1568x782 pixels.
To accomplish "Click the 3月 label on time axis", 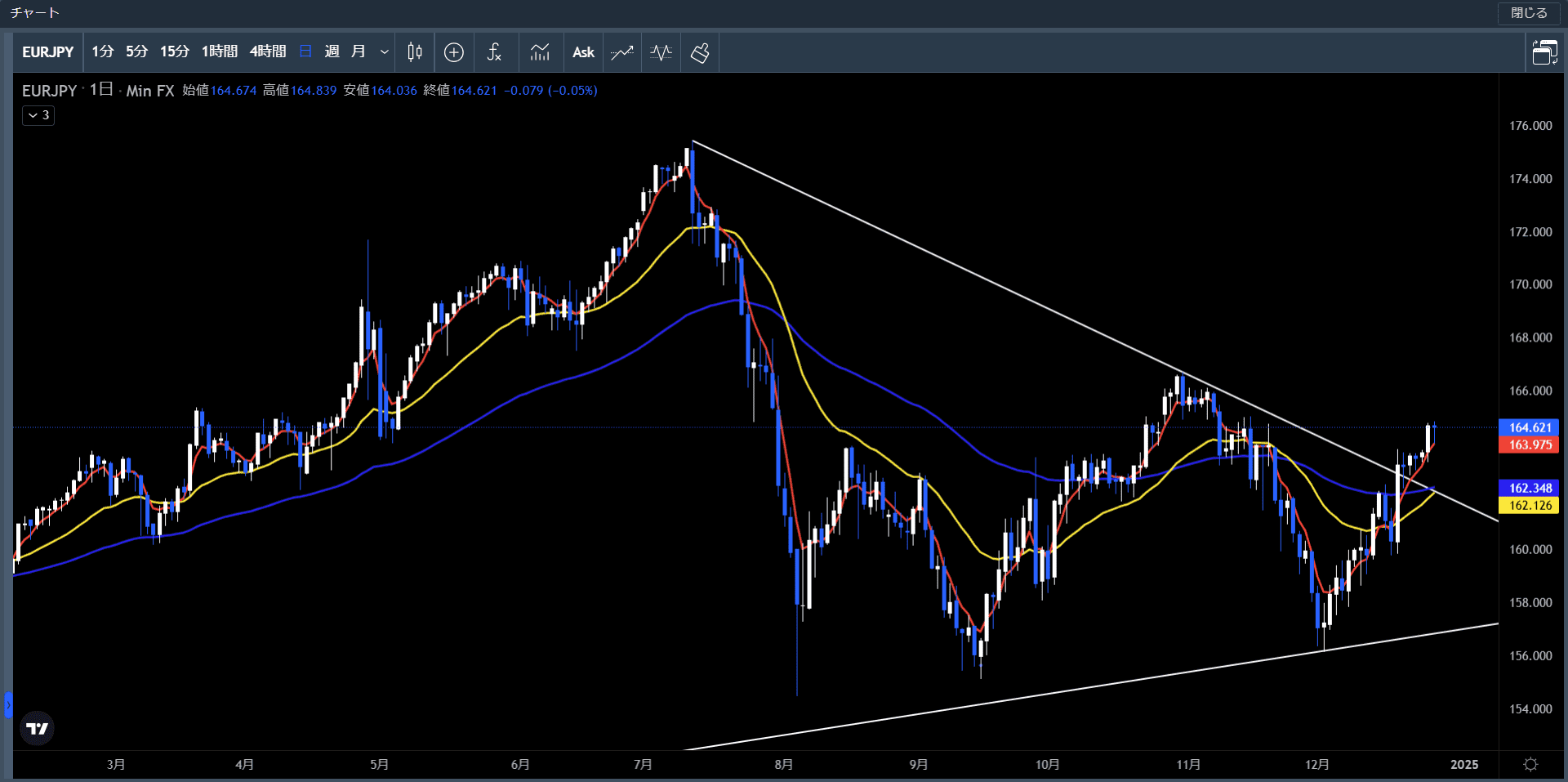I will (x=116, y=764).
